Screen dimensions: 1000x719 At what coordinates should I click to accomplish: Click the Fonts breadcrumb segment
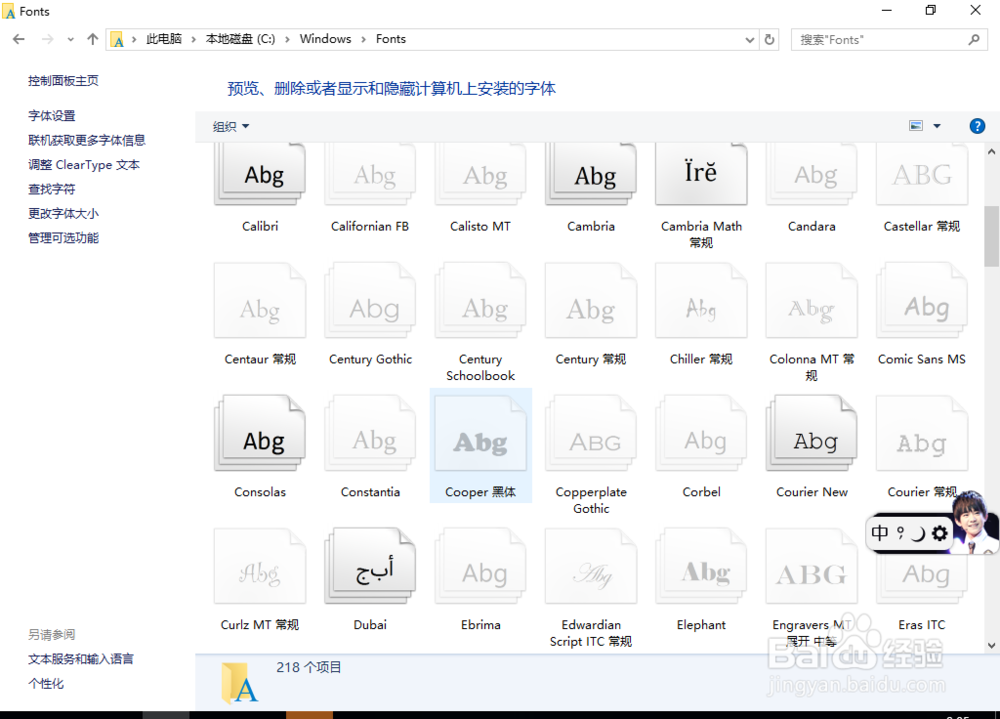391,39
